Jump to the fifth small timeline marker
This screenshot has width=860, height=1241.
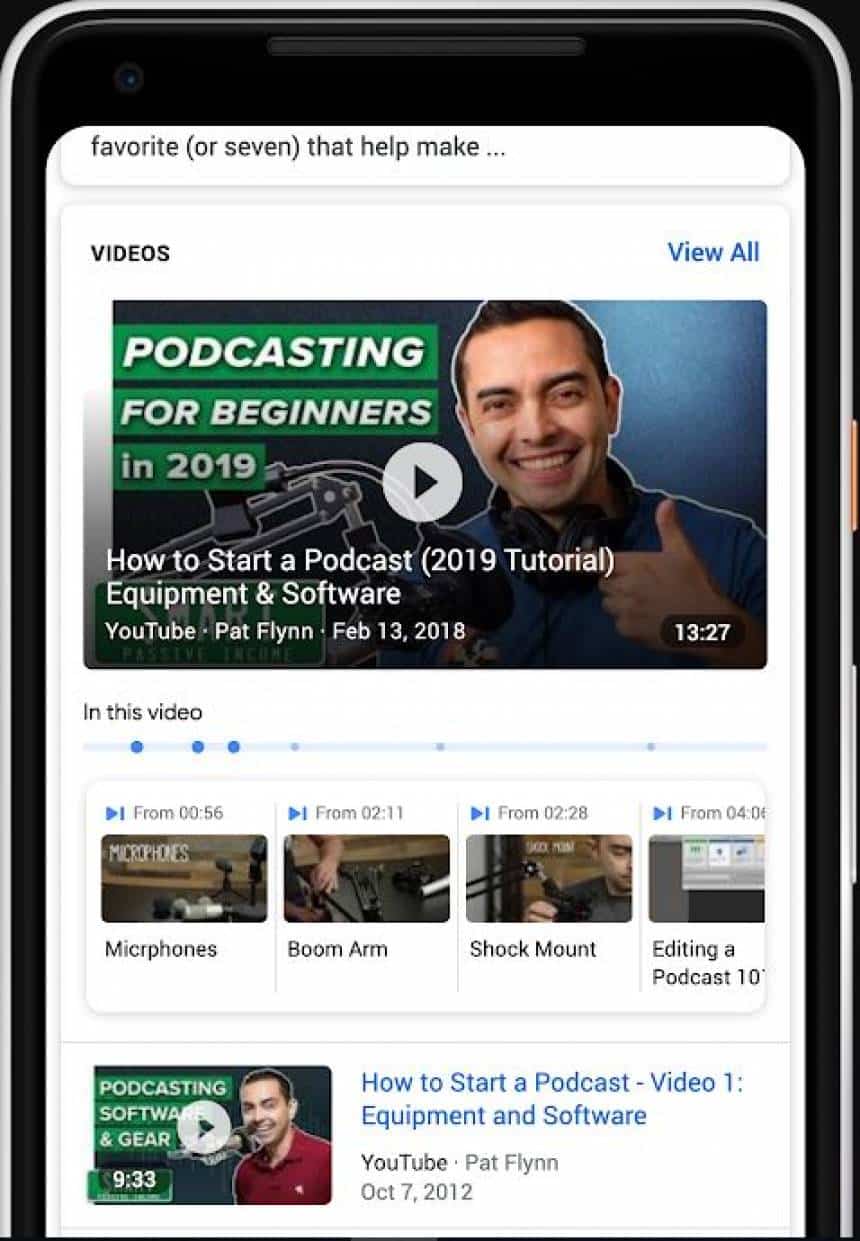440,746
